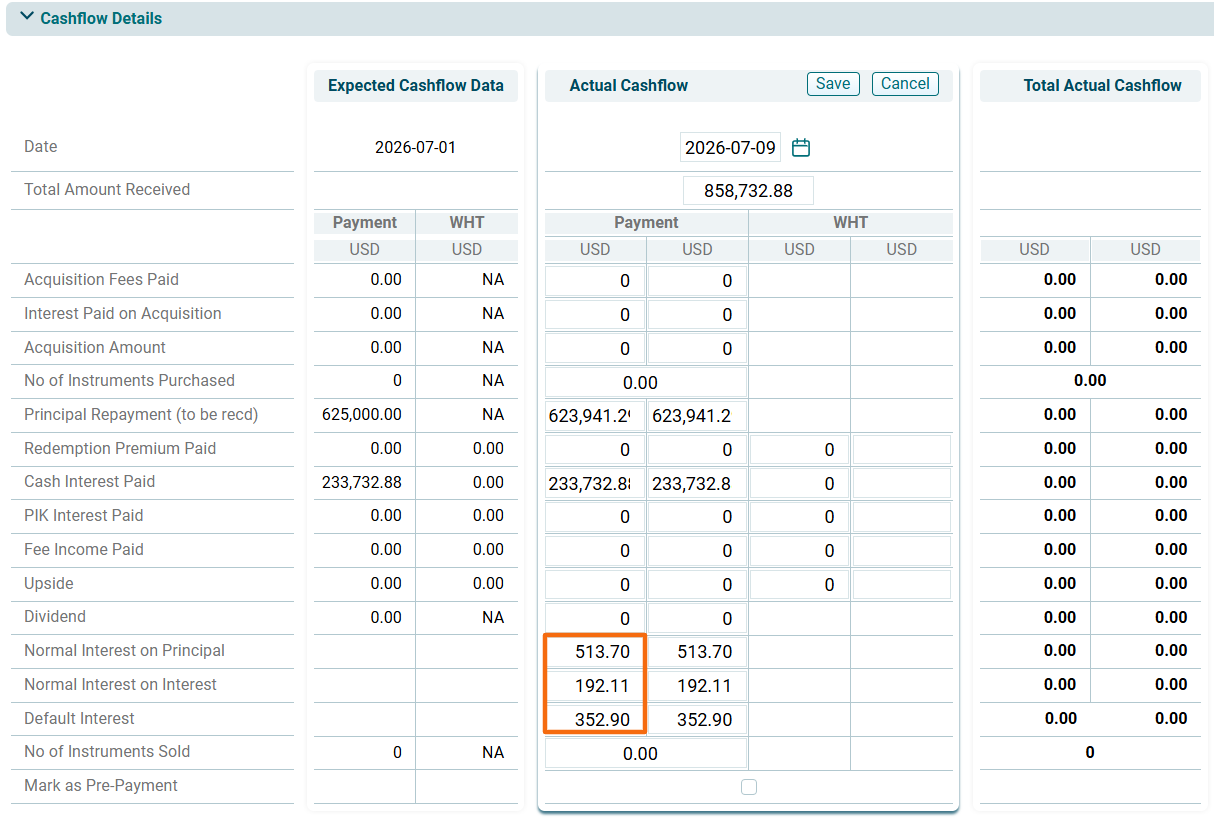Click the Total Amount Received input
This screenshot has width=1214, height=819.
coord(748,190)
